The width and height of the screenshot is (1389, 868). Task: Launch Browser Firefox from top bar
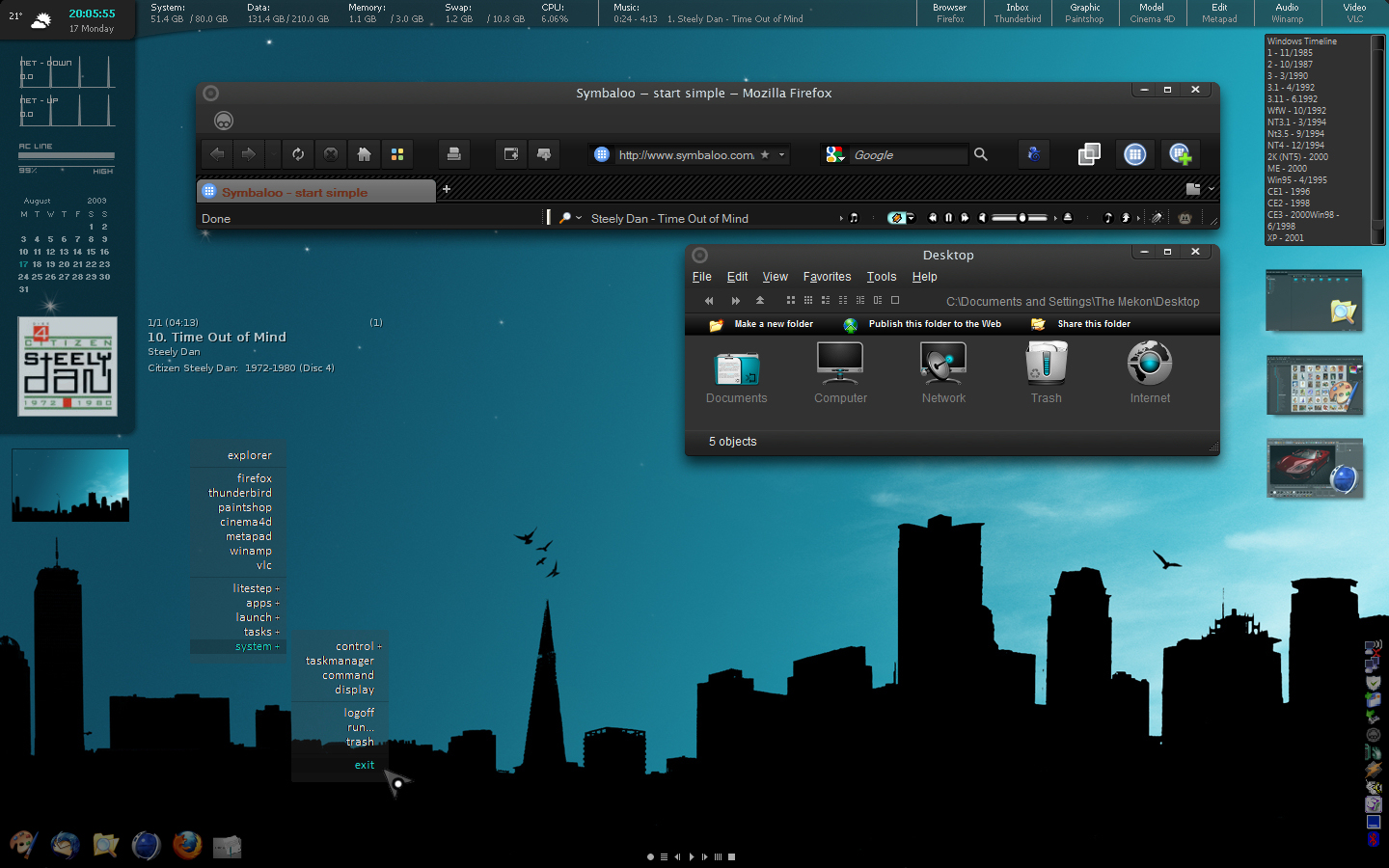pyautogui.click(x=949, y=13)
